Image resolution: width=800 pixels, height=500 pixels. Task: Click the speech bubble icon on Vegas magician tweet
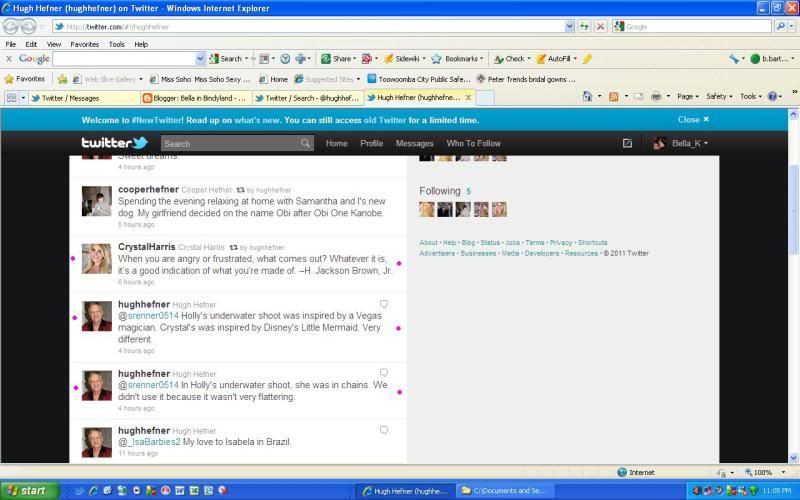click(384, 304)
